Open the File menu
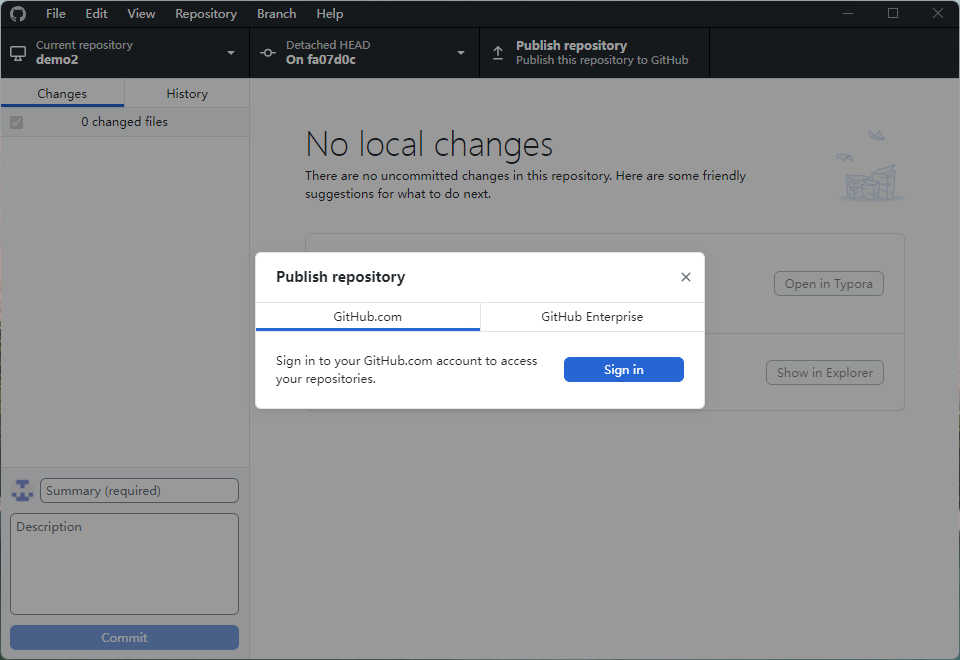This screenshot has height=660, width=960. click(56, 14)
